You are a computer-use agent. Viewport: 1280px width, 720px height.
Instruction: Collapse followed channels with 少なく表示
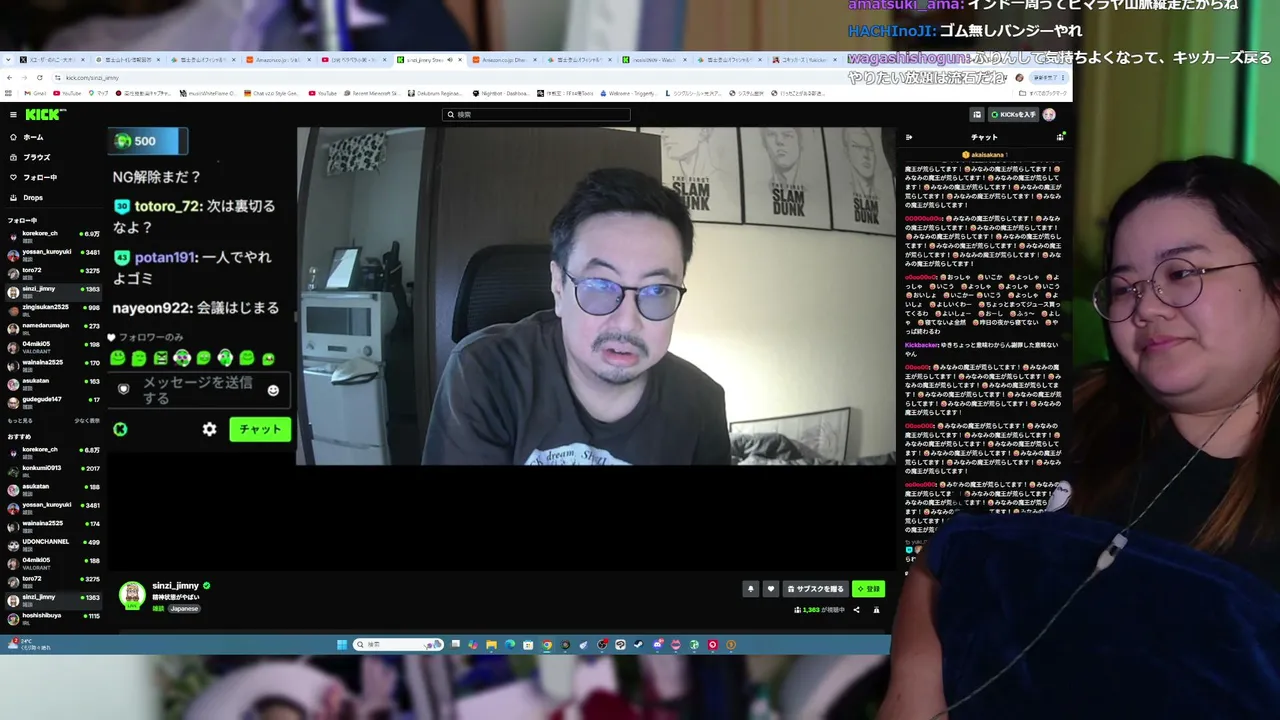pos(87,421)
